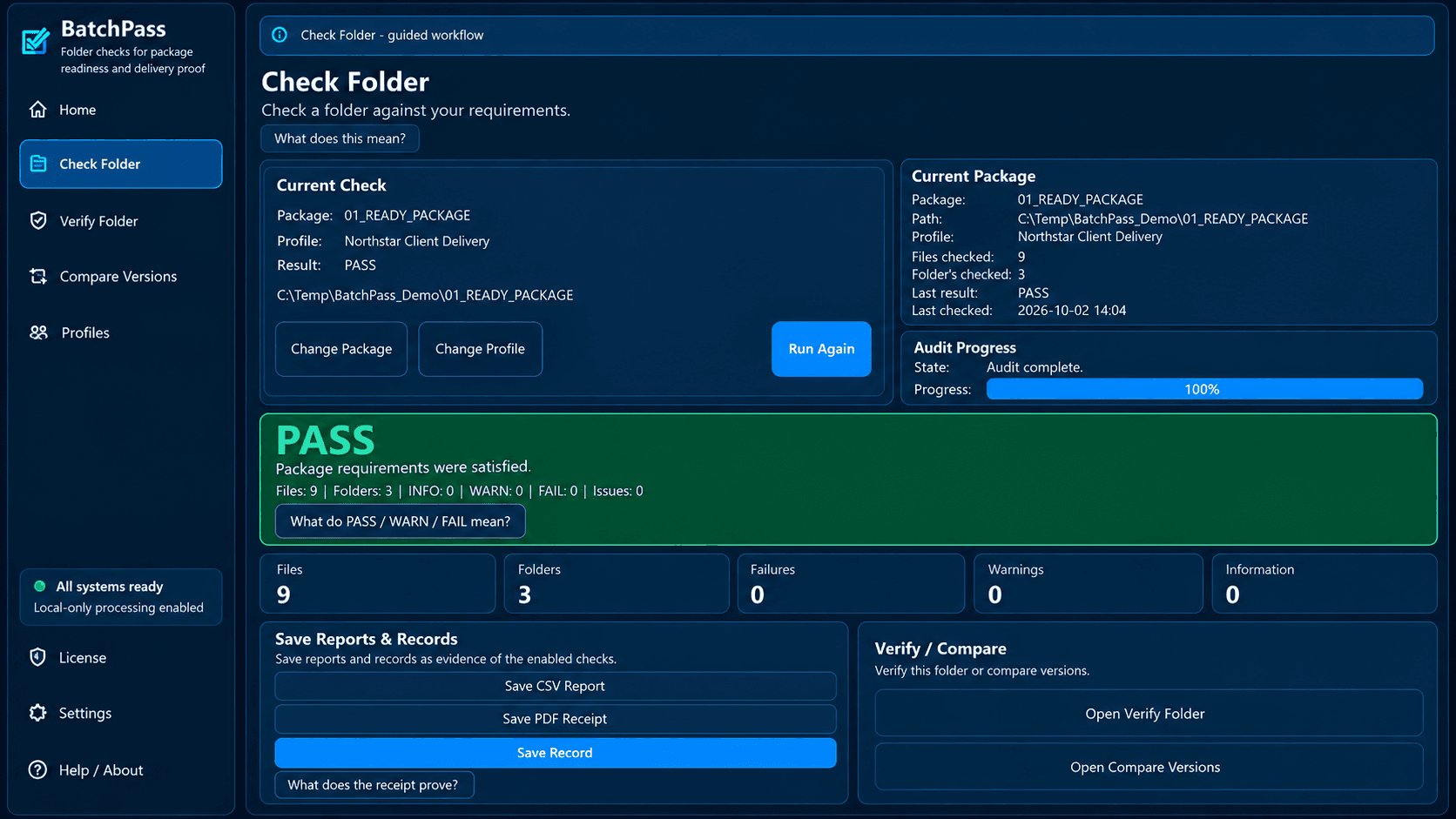Click the 100% audit progress bar
1456x819 pixels.
tap(1204, 389)
